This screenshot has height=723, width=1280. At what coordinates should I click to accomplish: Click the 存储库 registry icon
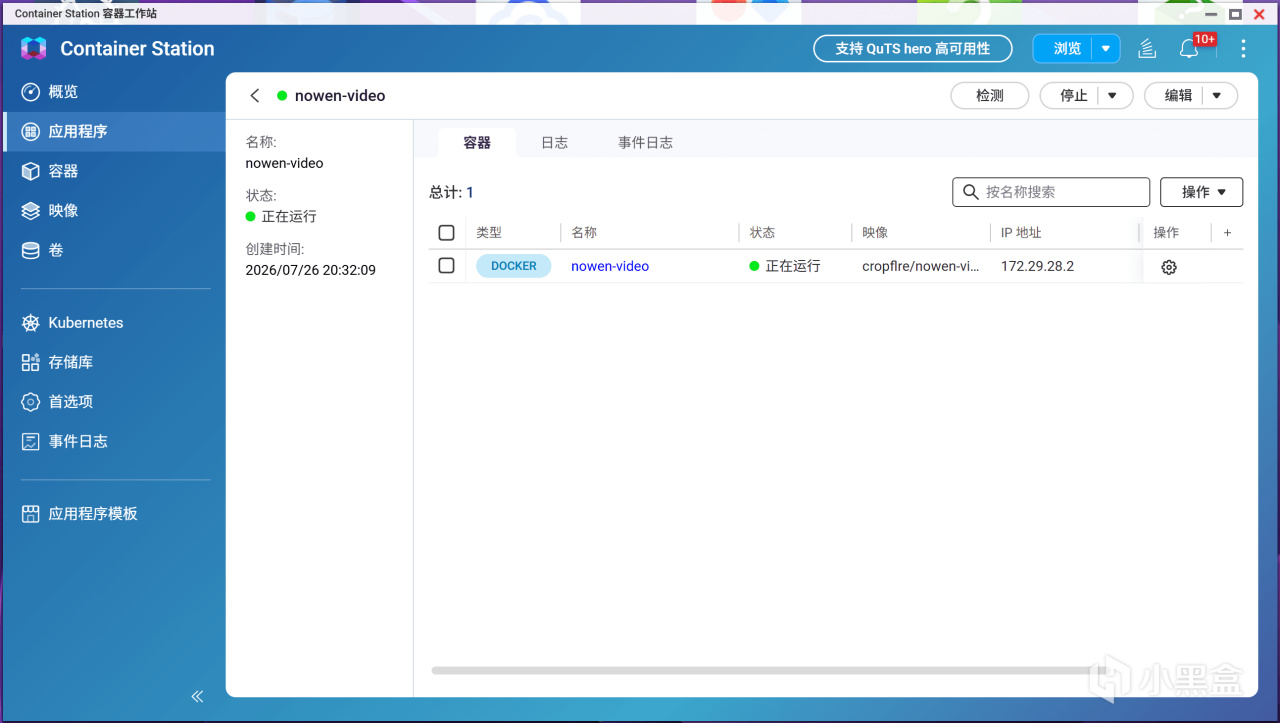[x=31, y=362]
